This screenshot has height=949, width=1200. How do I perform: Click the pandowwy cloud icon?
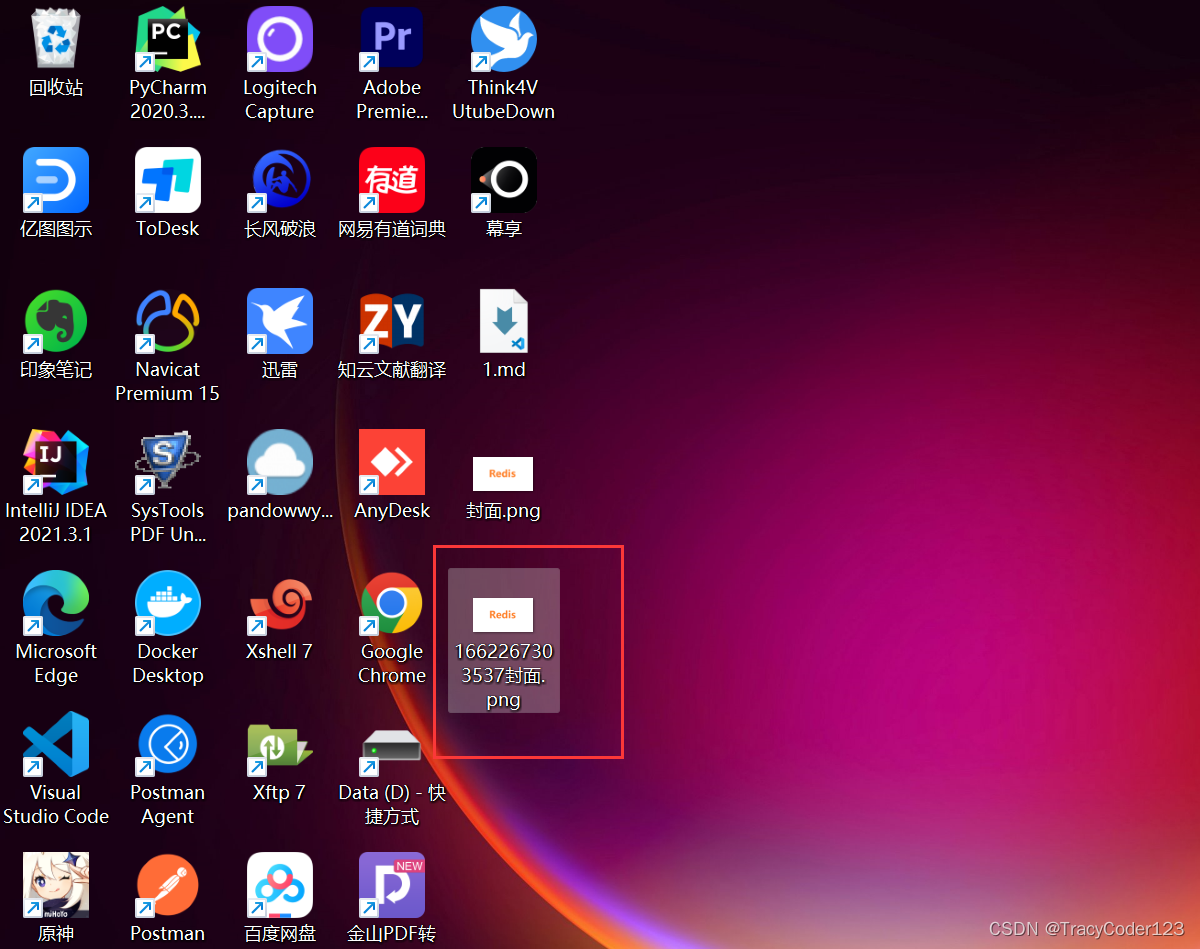[280, 463]
